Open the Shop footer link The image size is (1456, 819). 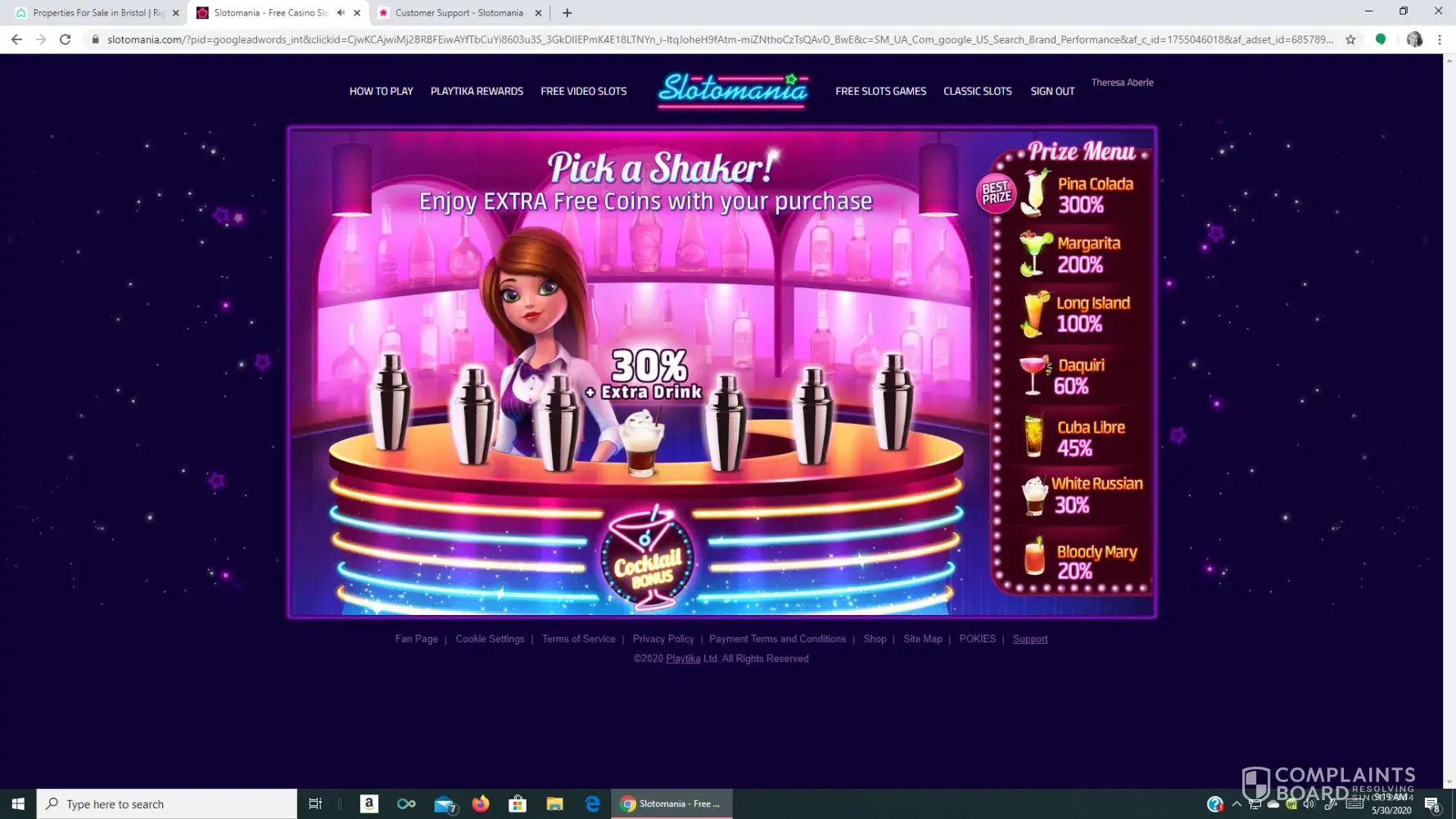(x=875, y=639)
